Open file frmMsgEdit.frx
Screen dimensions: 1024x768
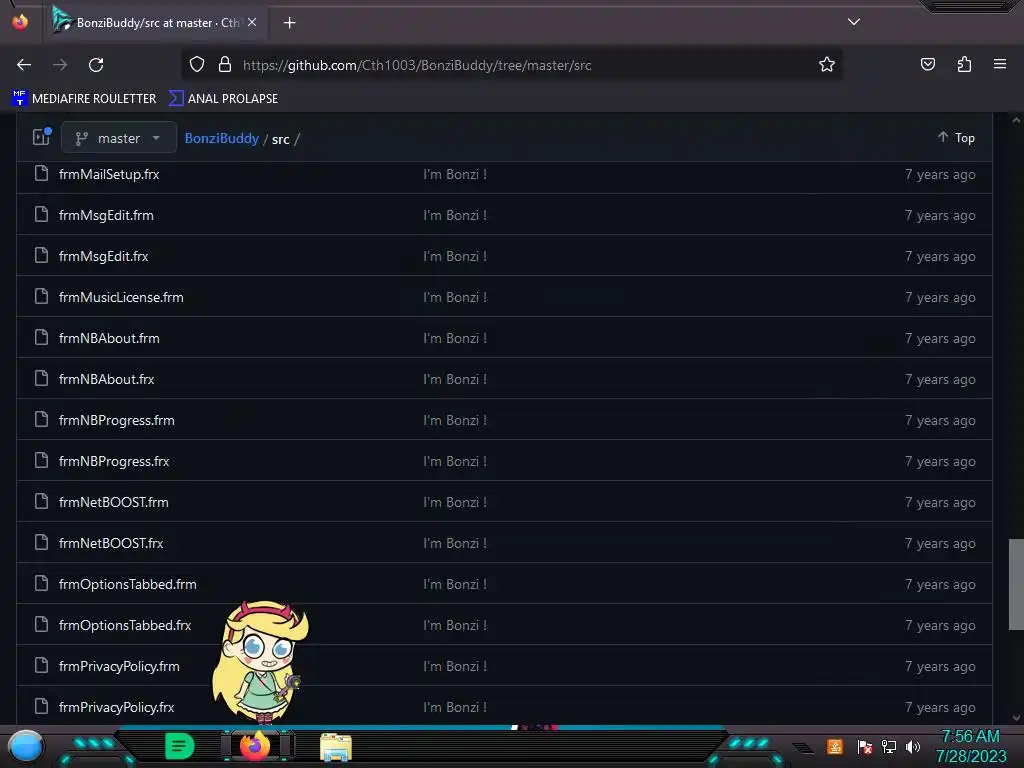104,257
